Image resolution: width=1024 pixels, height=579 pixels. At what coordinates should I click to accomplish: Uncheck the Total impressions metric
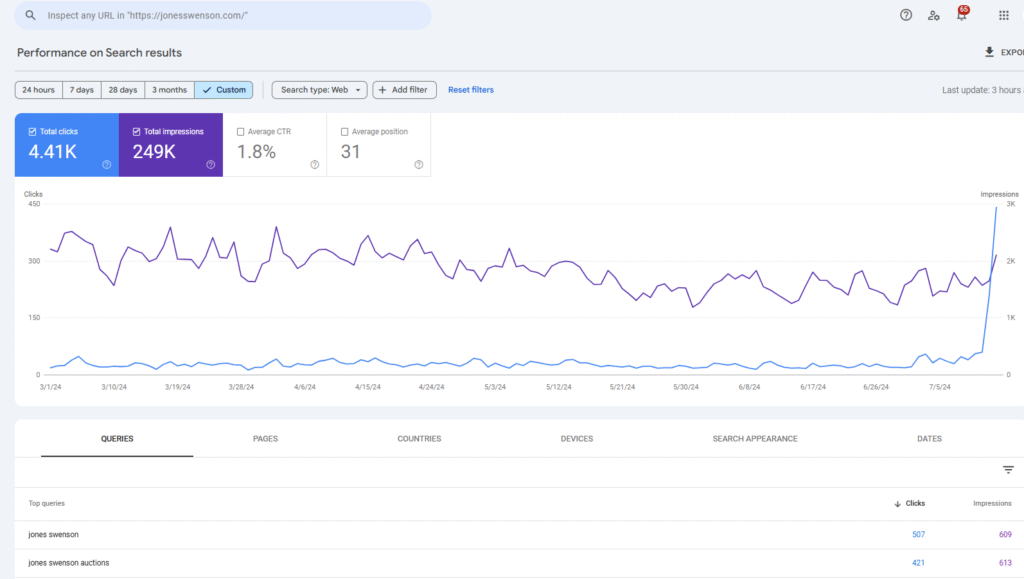(x=137, y=131)
